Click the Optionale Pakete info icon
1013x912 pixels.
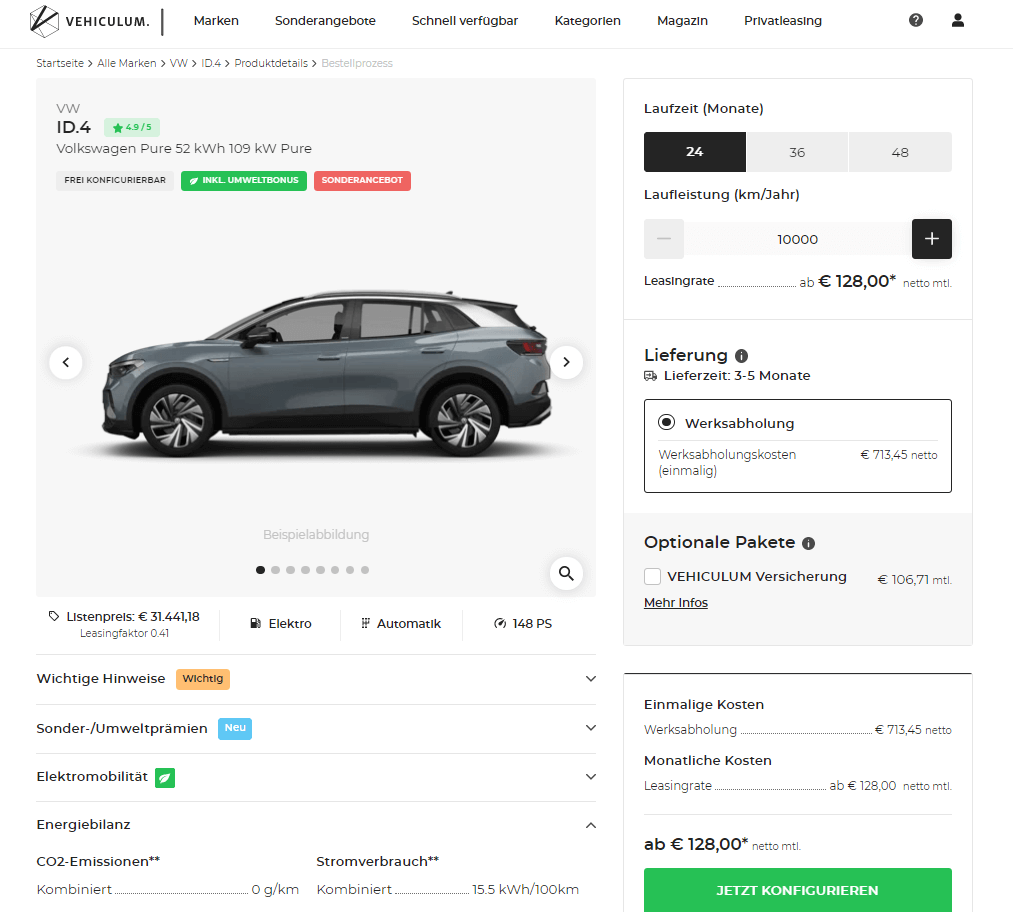coord(808,543)
